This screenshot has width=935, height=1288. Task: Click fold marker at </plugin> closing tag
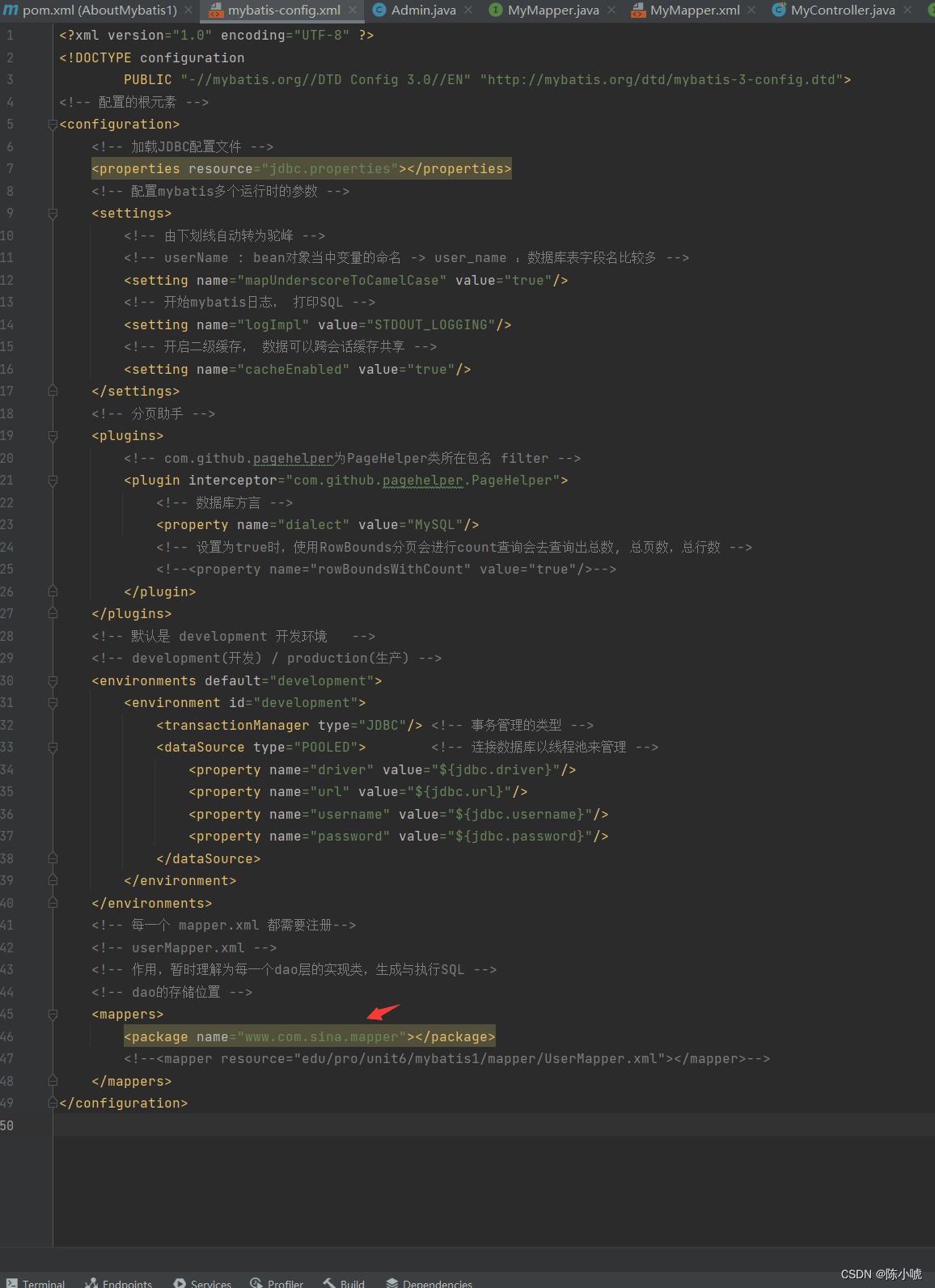click(x=53, y=592)
